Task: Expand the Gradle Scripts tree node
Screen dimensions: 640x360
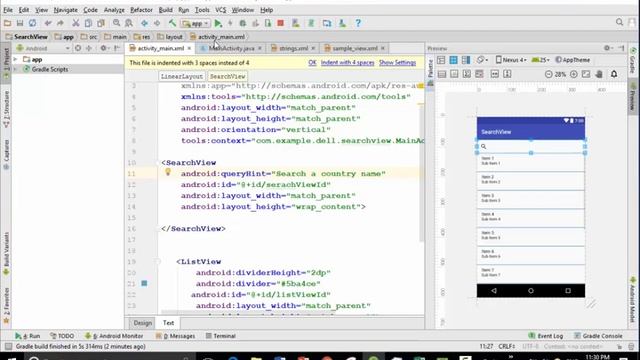Action: [x=16, y=69]
